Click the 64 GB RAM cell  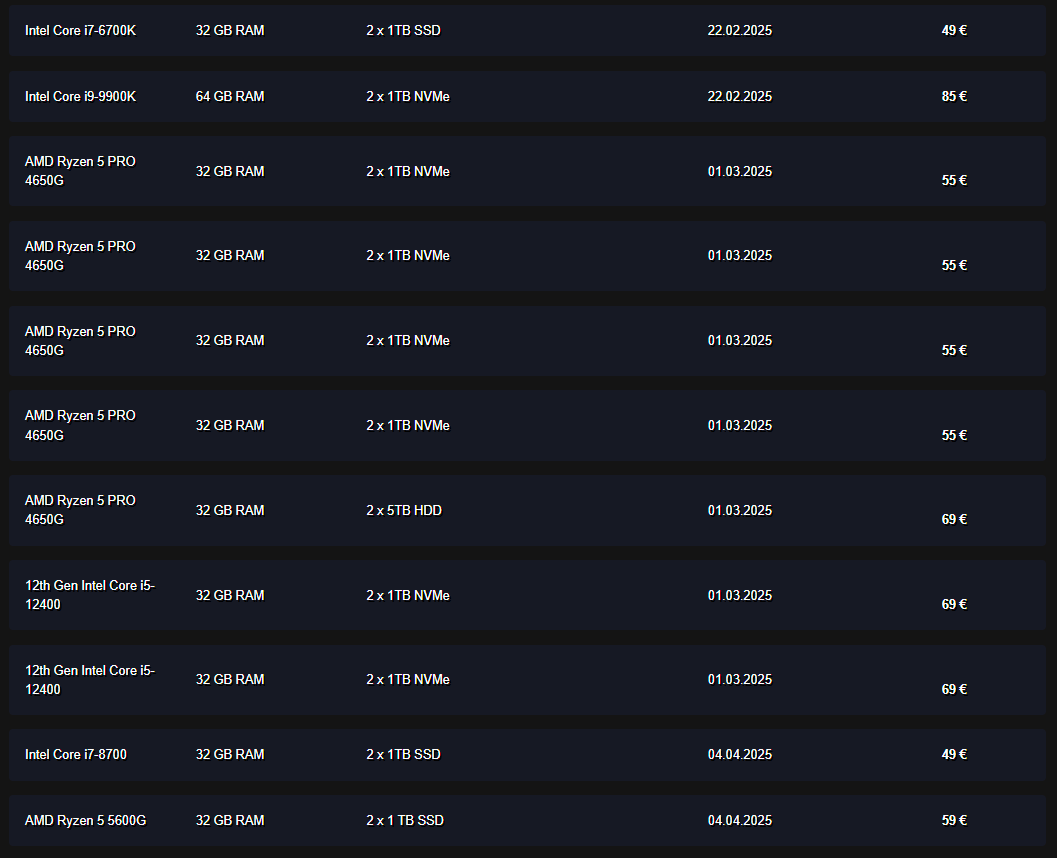[x=230, y=97]
